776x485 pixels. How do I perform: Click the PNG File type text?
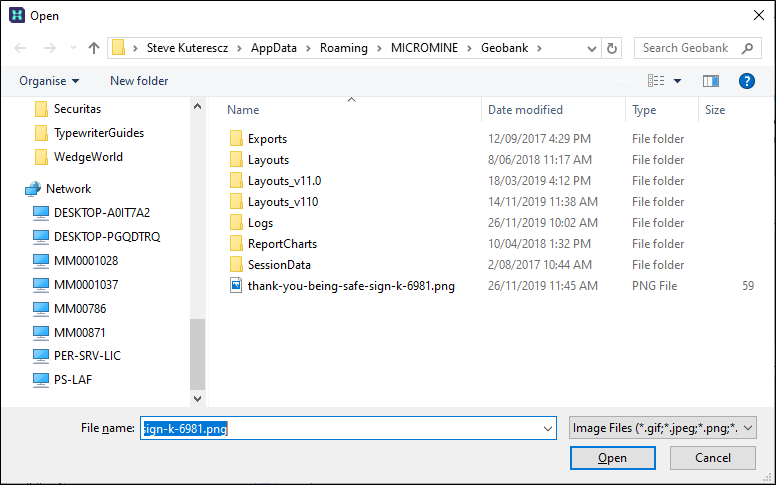654,286
